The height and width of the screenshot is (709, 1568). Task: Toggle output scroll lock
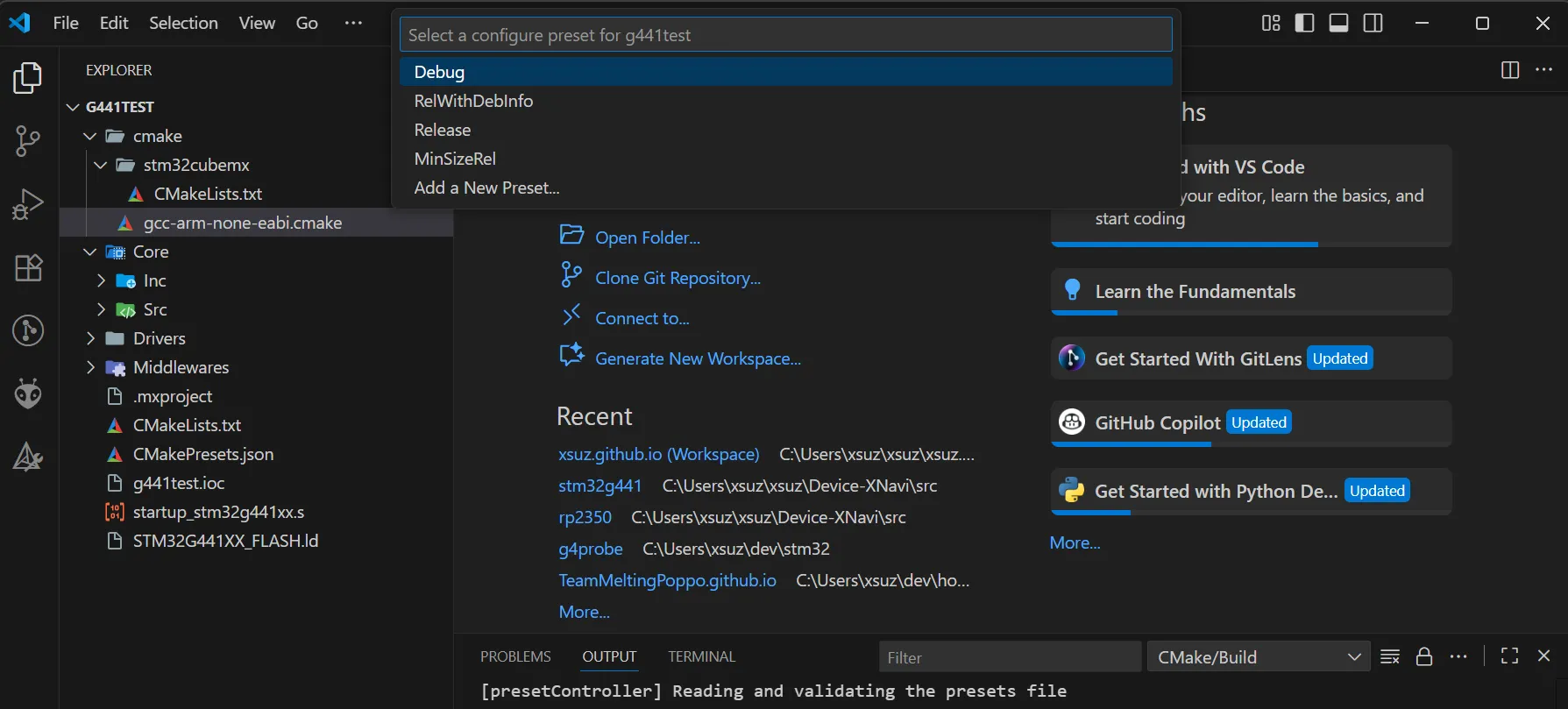[x=1424, y=656]
